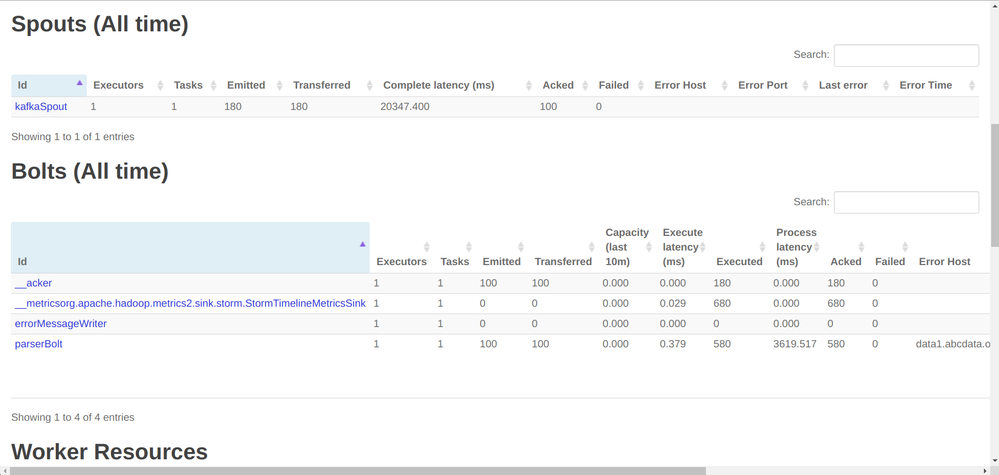Sort Spouts table by Id column
The image size is (999, 475).
(x=49, y=85)
